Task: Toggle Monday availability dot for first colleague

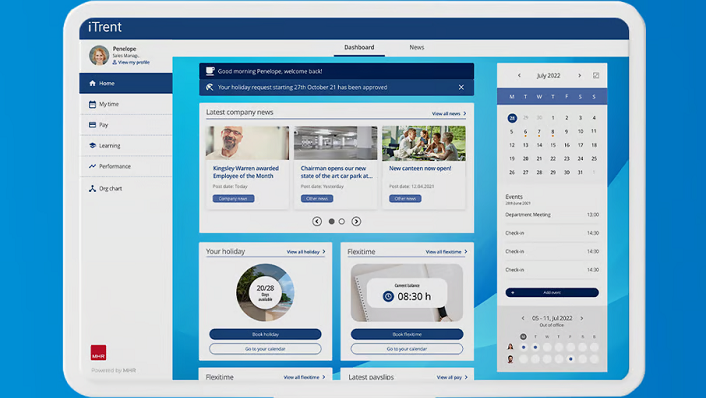Action: coord(523,347)
